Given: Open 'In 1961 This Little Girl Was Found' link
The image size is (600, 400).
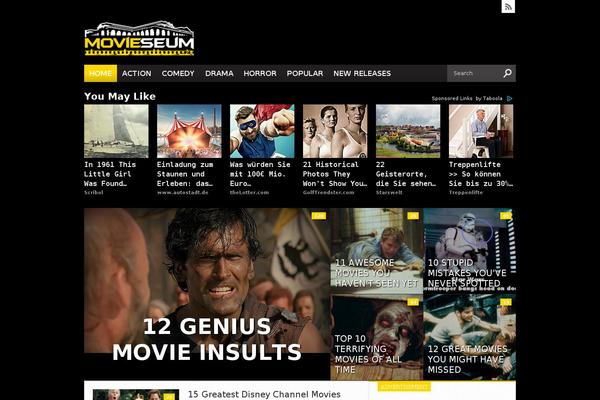Looking at the screenshot, I should (110, 174).
